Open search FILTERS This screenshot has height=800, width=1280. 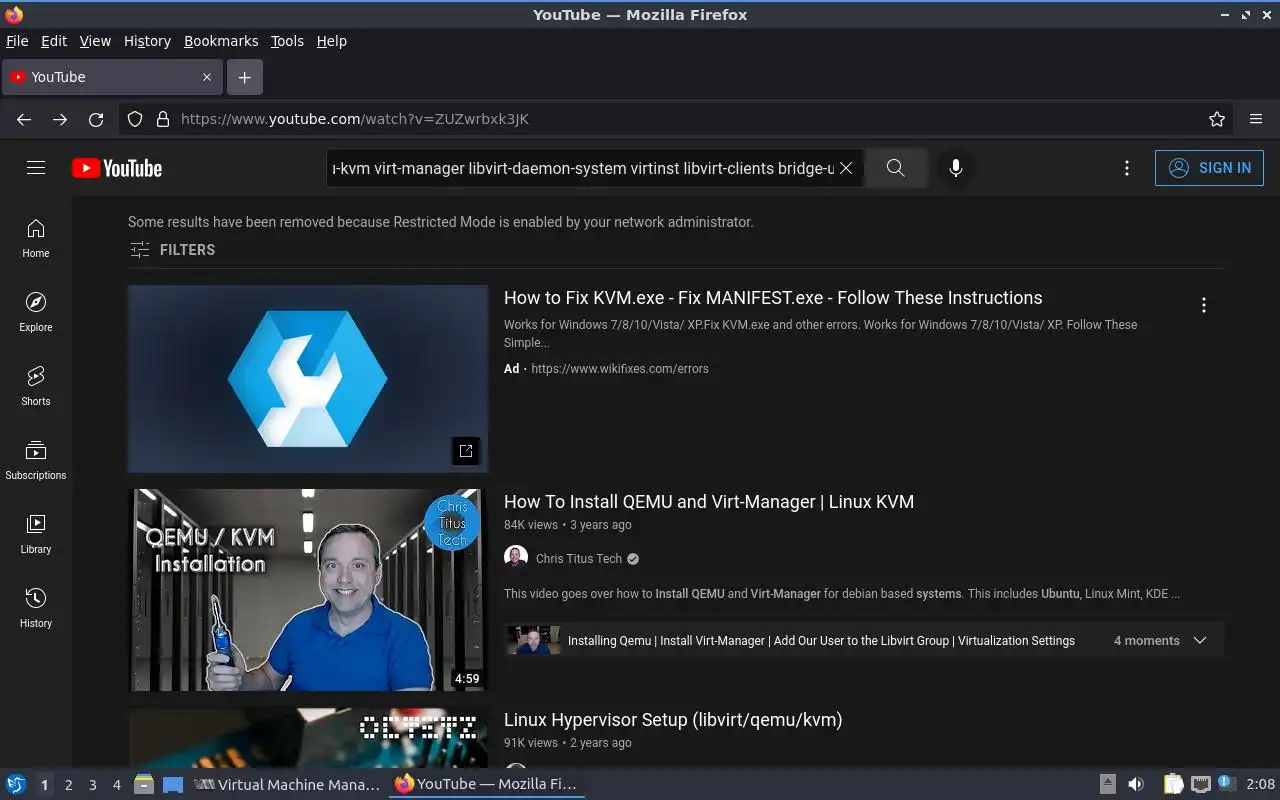tap(172, 250)
